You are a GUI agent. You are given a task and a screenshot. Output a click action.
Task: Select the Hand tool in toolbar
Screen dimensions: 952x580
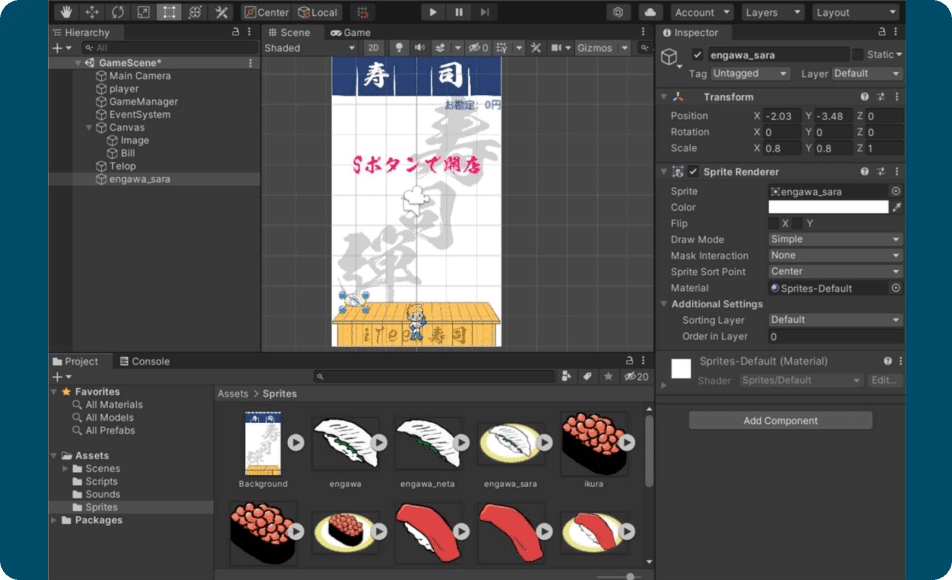[67, 12]
